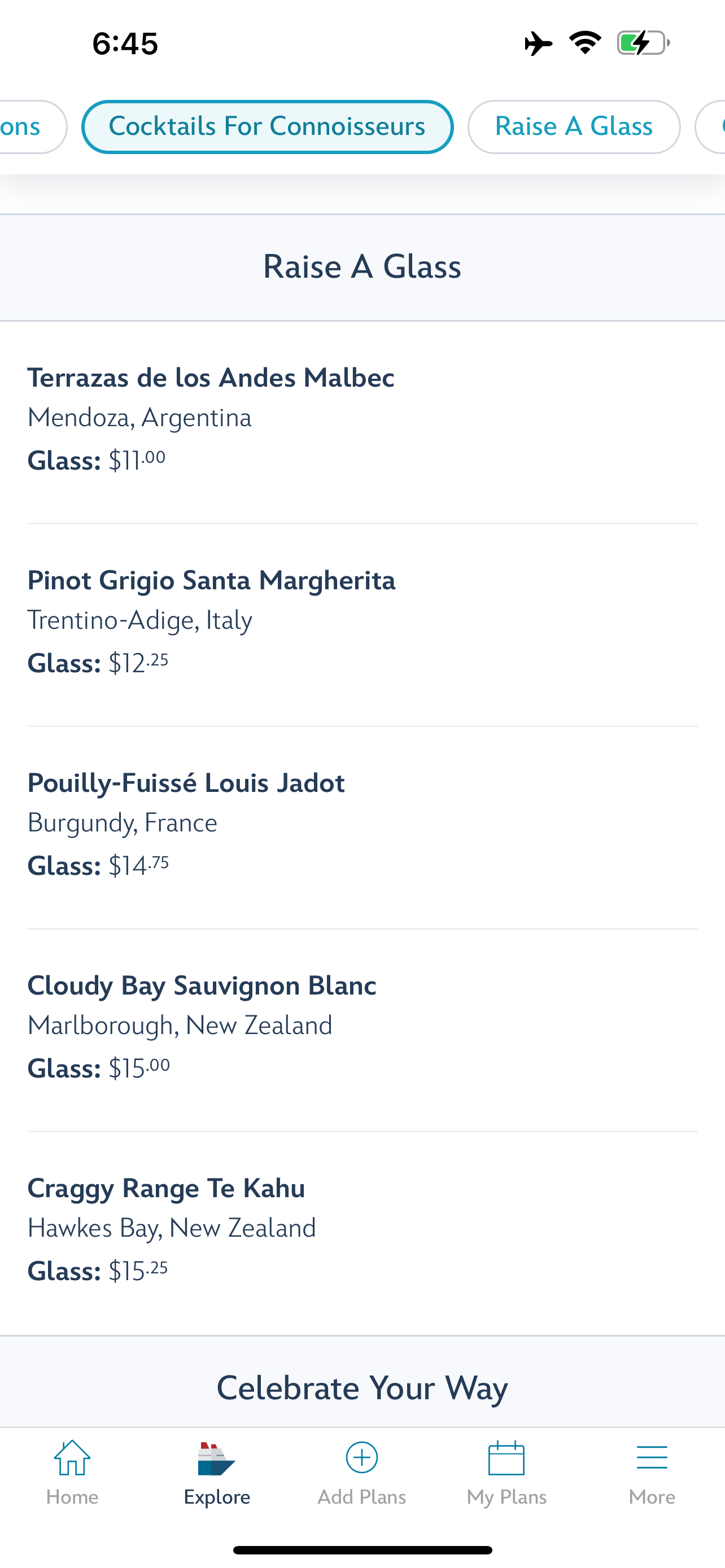Open the My Plans calendar icon

506,1458
